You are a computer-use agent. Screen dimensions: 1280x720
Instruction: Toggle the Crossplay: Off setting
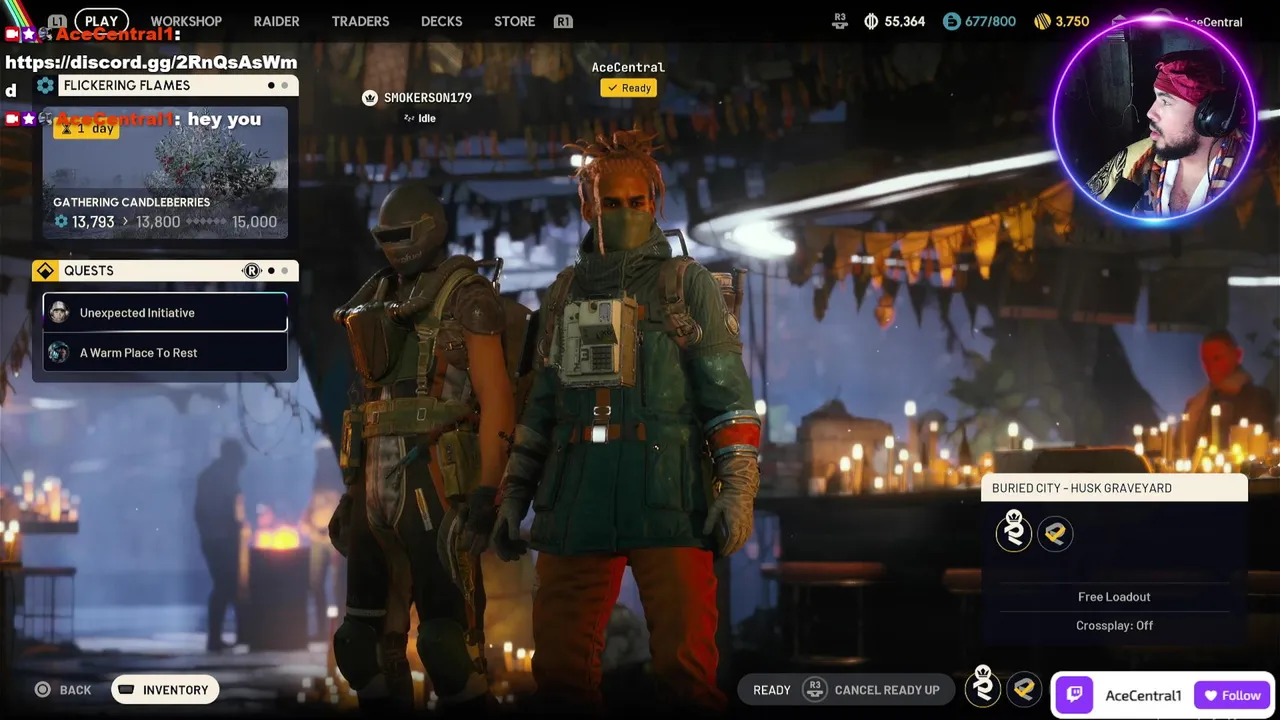coord(1114,625)
